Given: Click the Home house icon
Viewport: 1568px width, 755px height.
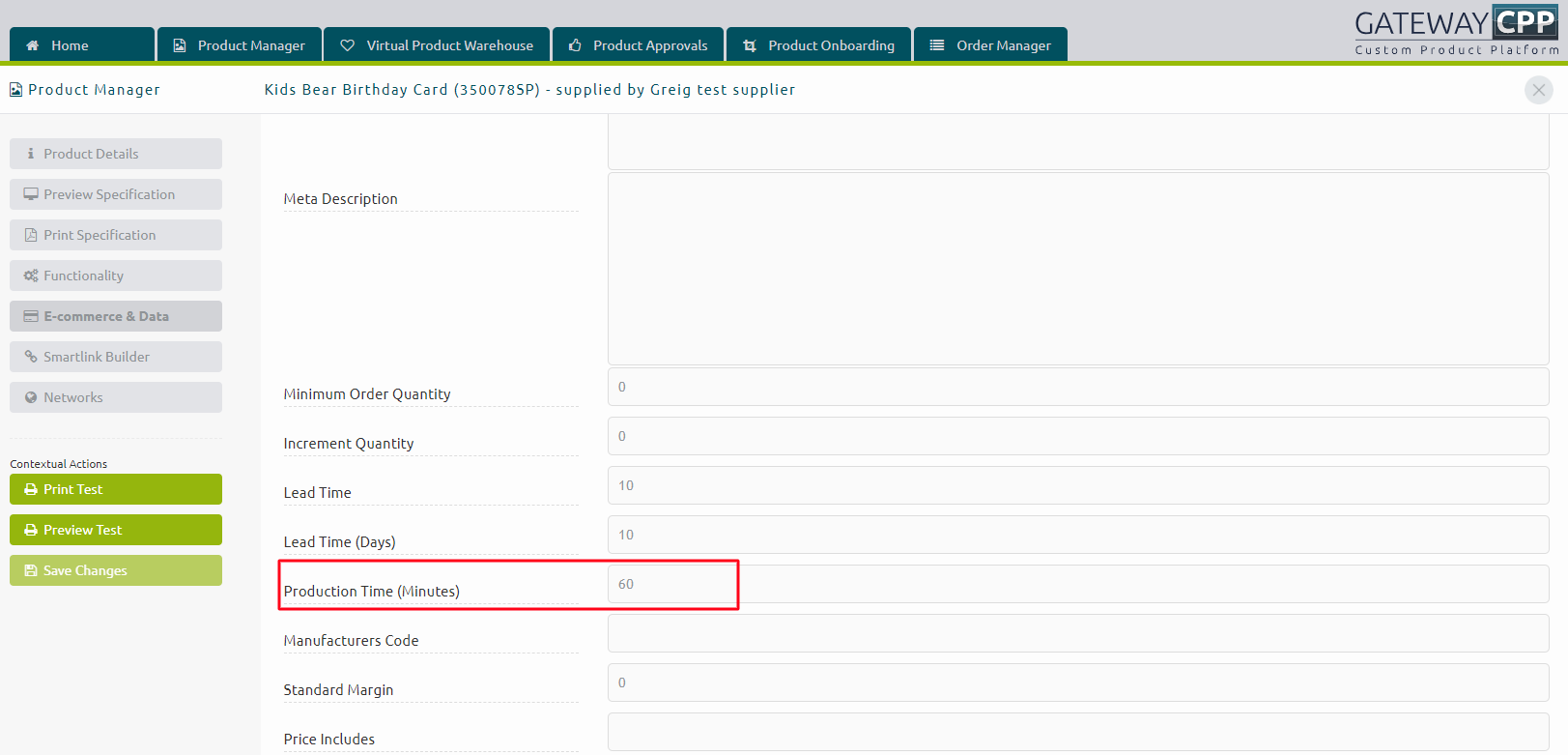Looking at the screenshot, I should 33,45.
